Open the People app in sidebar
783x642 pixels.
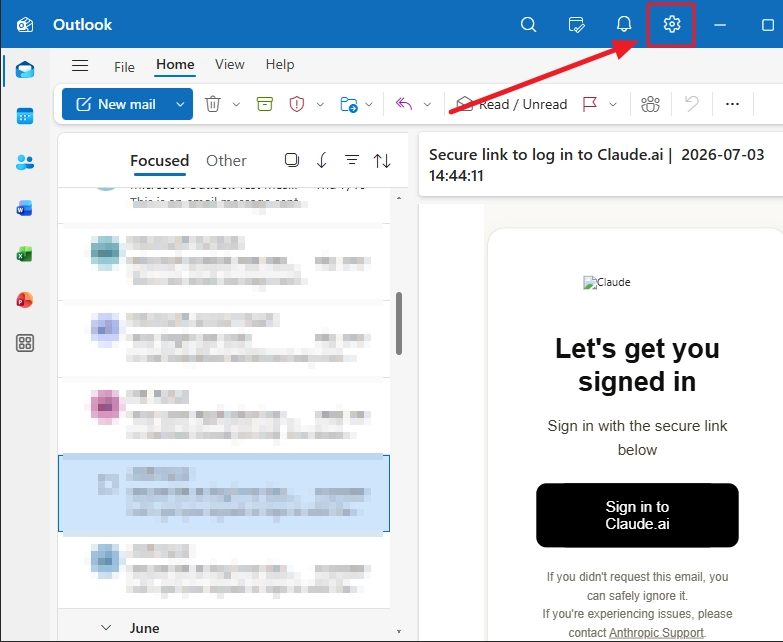pyautogui.click(x=24, y=162)
